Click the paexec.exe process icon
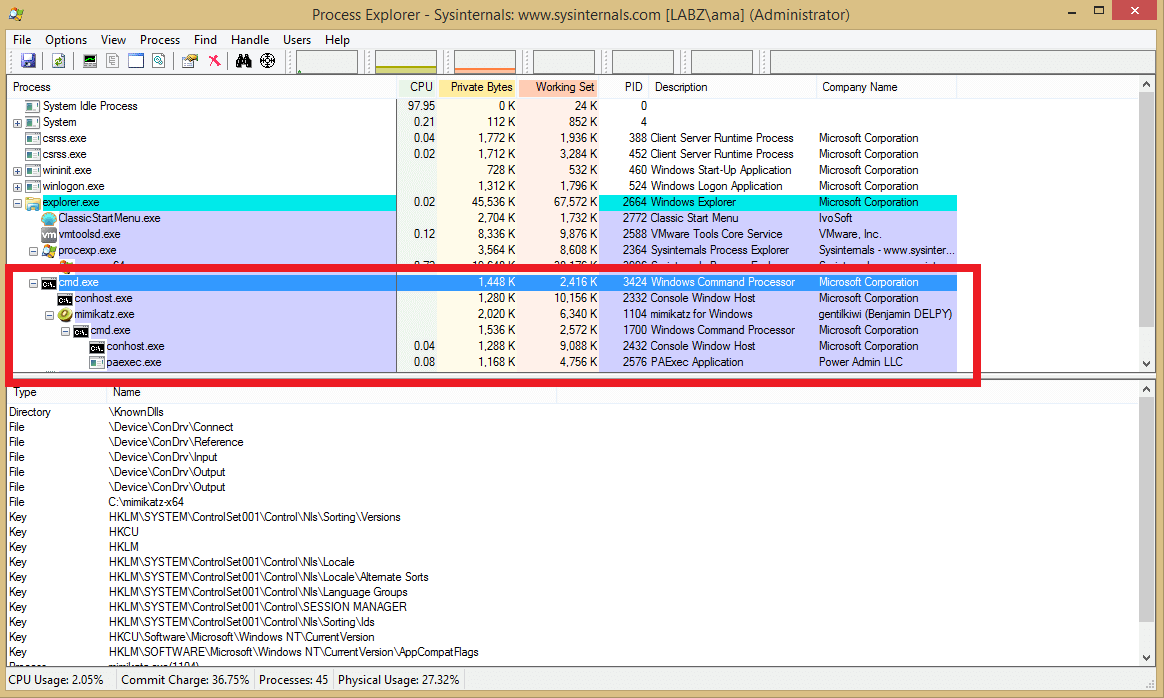The height and width of the screenshot is (698, 1164). (x=97, y=362)
